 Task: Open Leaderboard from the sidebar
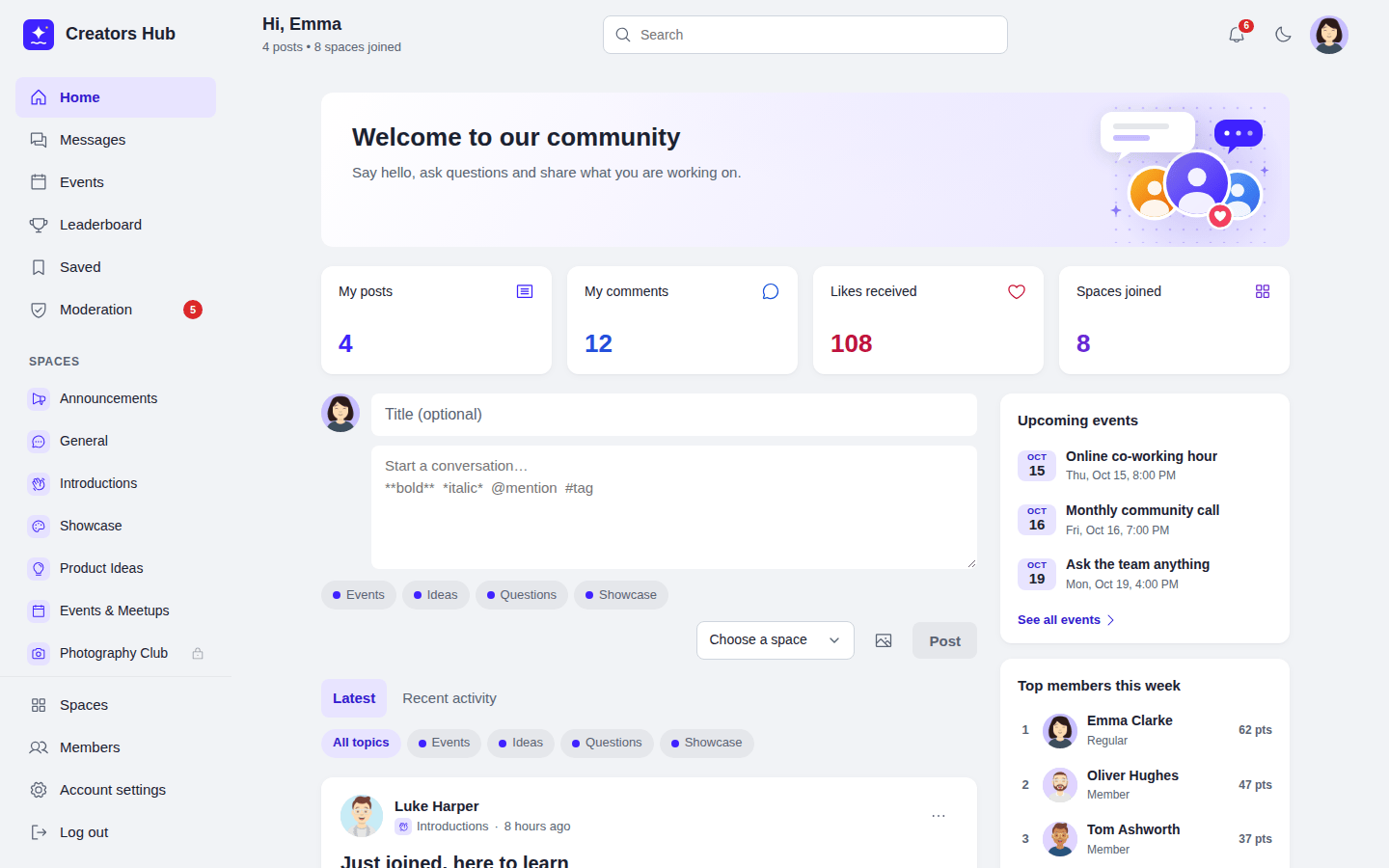click(x=116, y=225)
